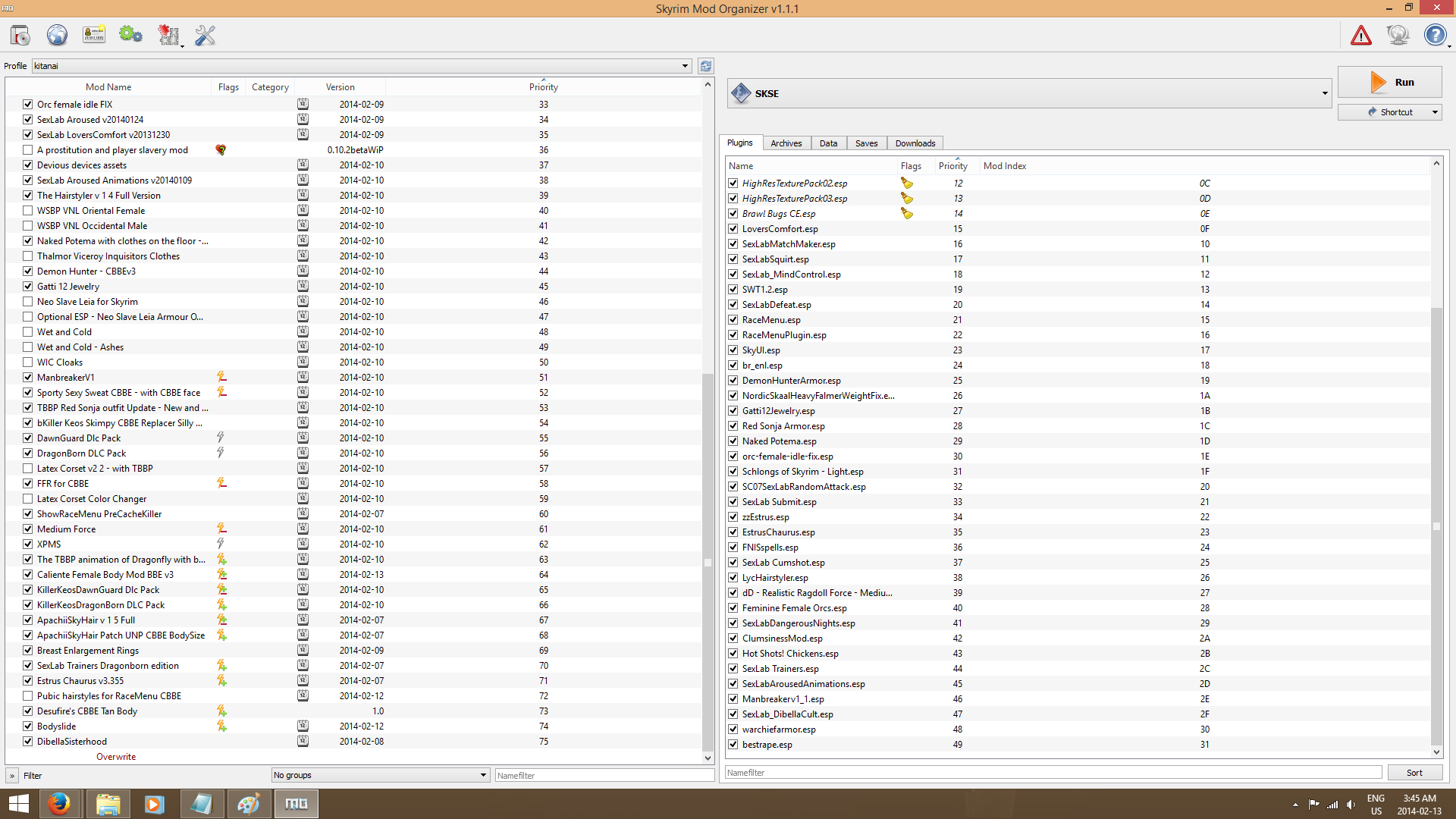Open the Help icon dropdown arrow
Viewport: 1456px width, 819px height.
[x=1449, y=46]
